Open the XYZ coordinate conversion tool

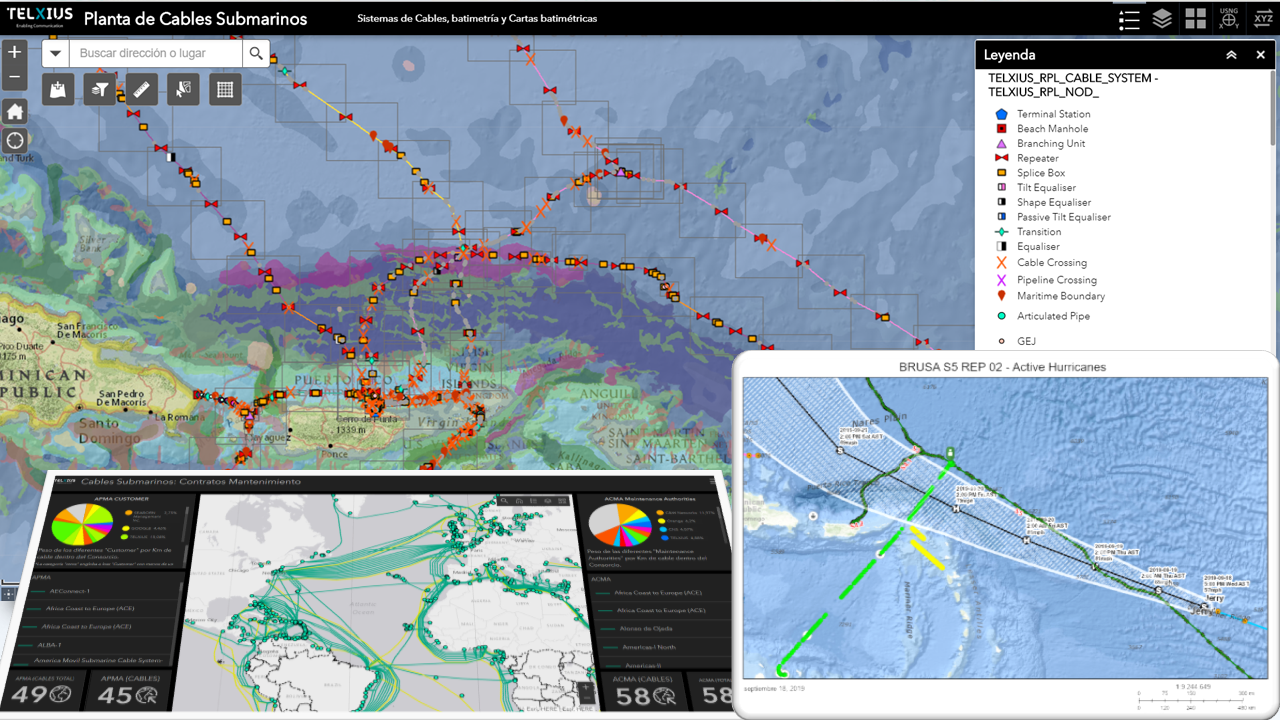[1262, 19]
